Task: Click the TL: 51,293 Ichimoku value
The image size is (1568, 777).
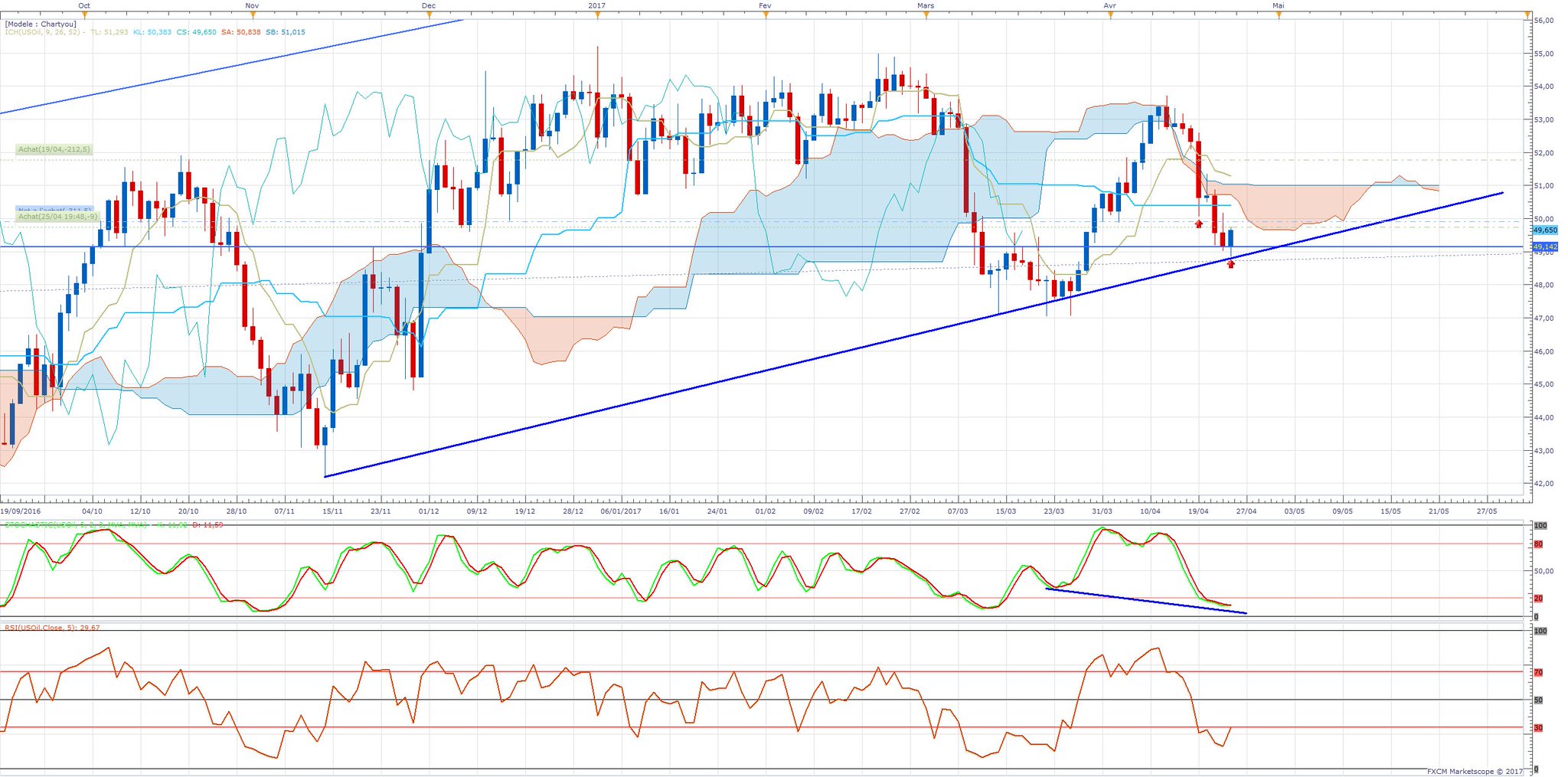Action: (x=109, y=32)
